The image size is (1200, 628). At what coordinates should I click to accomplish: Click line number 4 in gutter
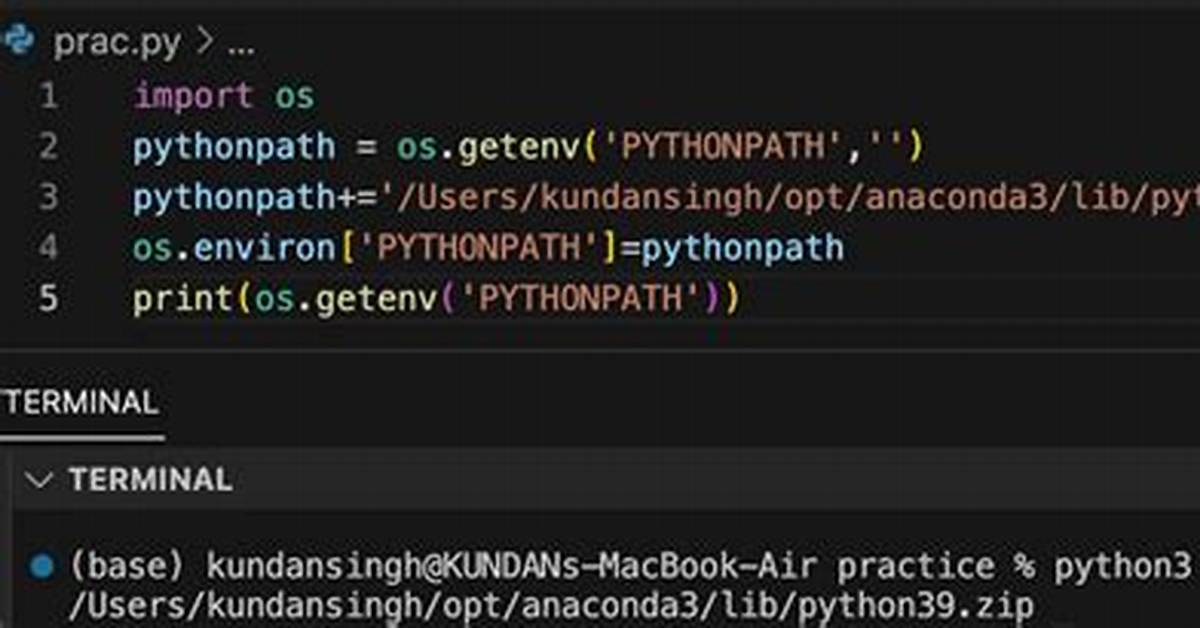click(x=48, y=248)
